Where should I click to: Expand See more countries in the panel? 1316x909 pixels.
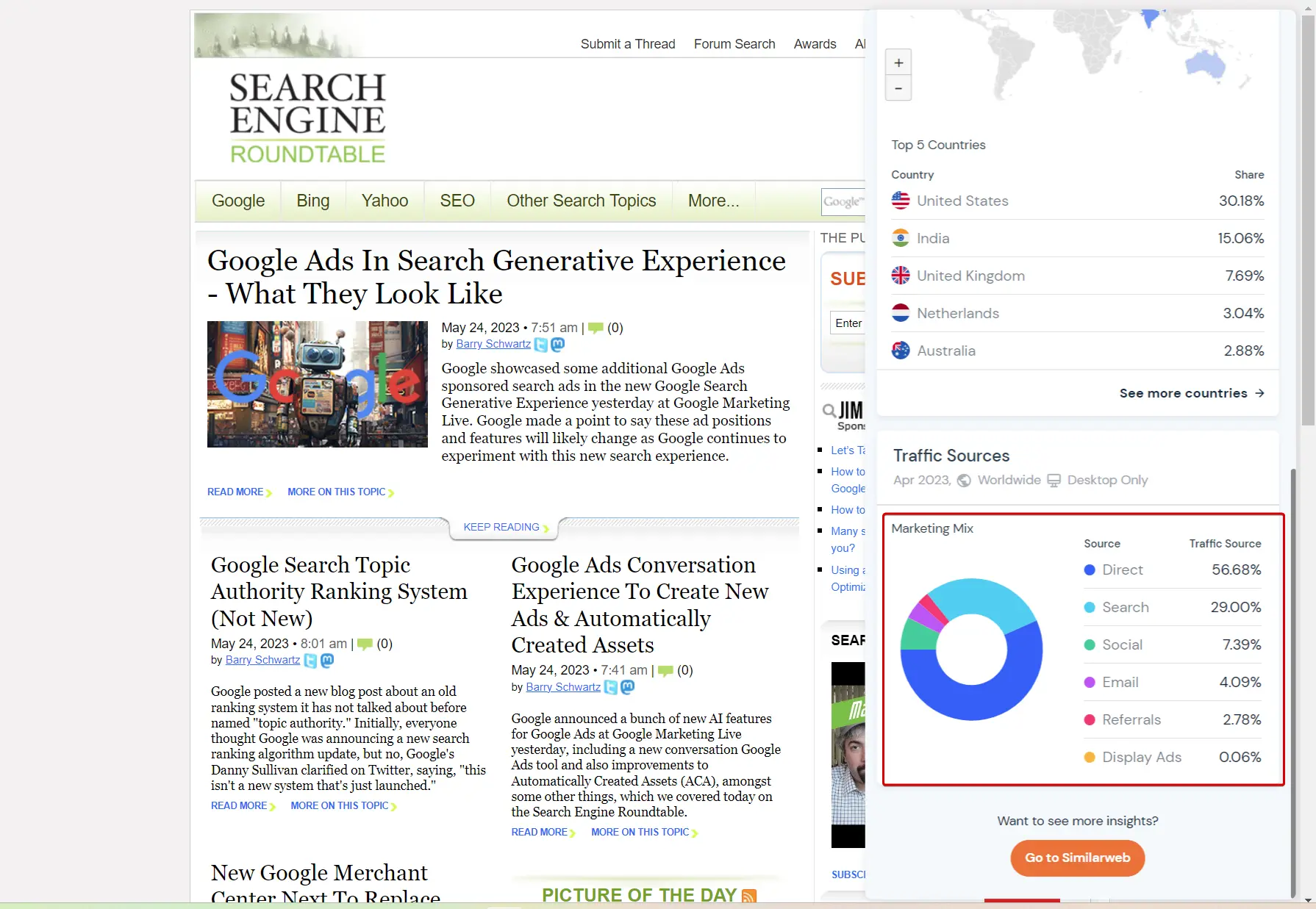tap(1189, 393)
